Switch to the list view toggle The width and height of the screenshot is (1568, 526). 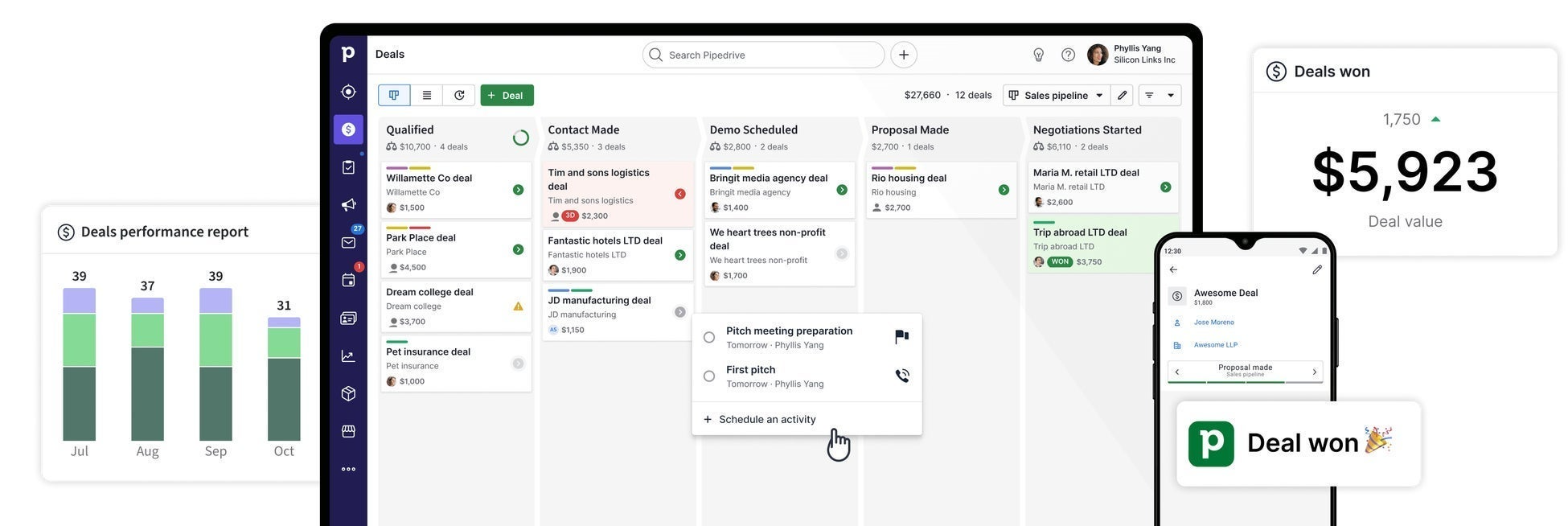coord(426,95)
